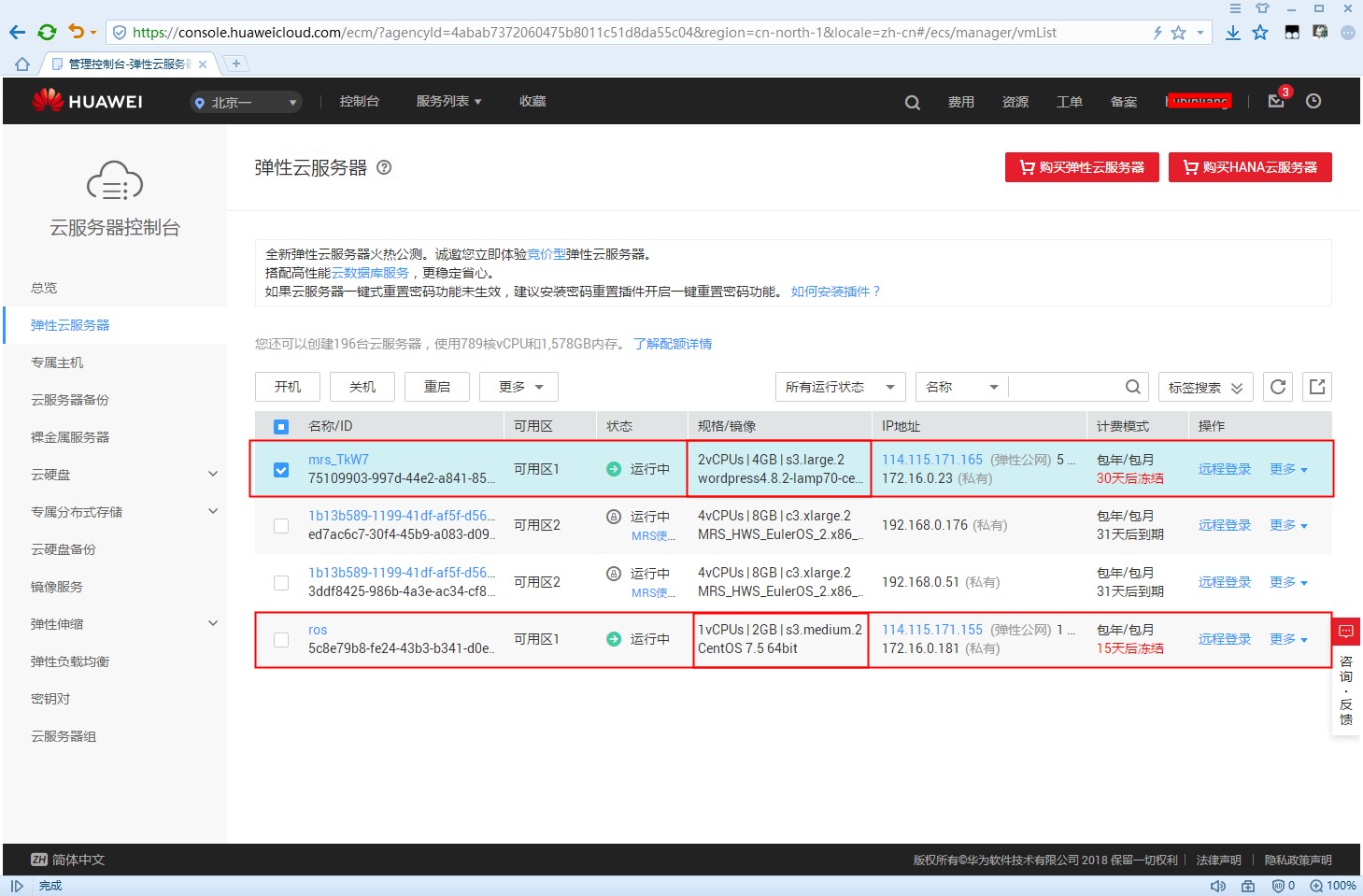Click the orange undo arrow in browser toolbar
This screenshot has height=896, width=1363.
pyautogui.click(x=77, y=32)
